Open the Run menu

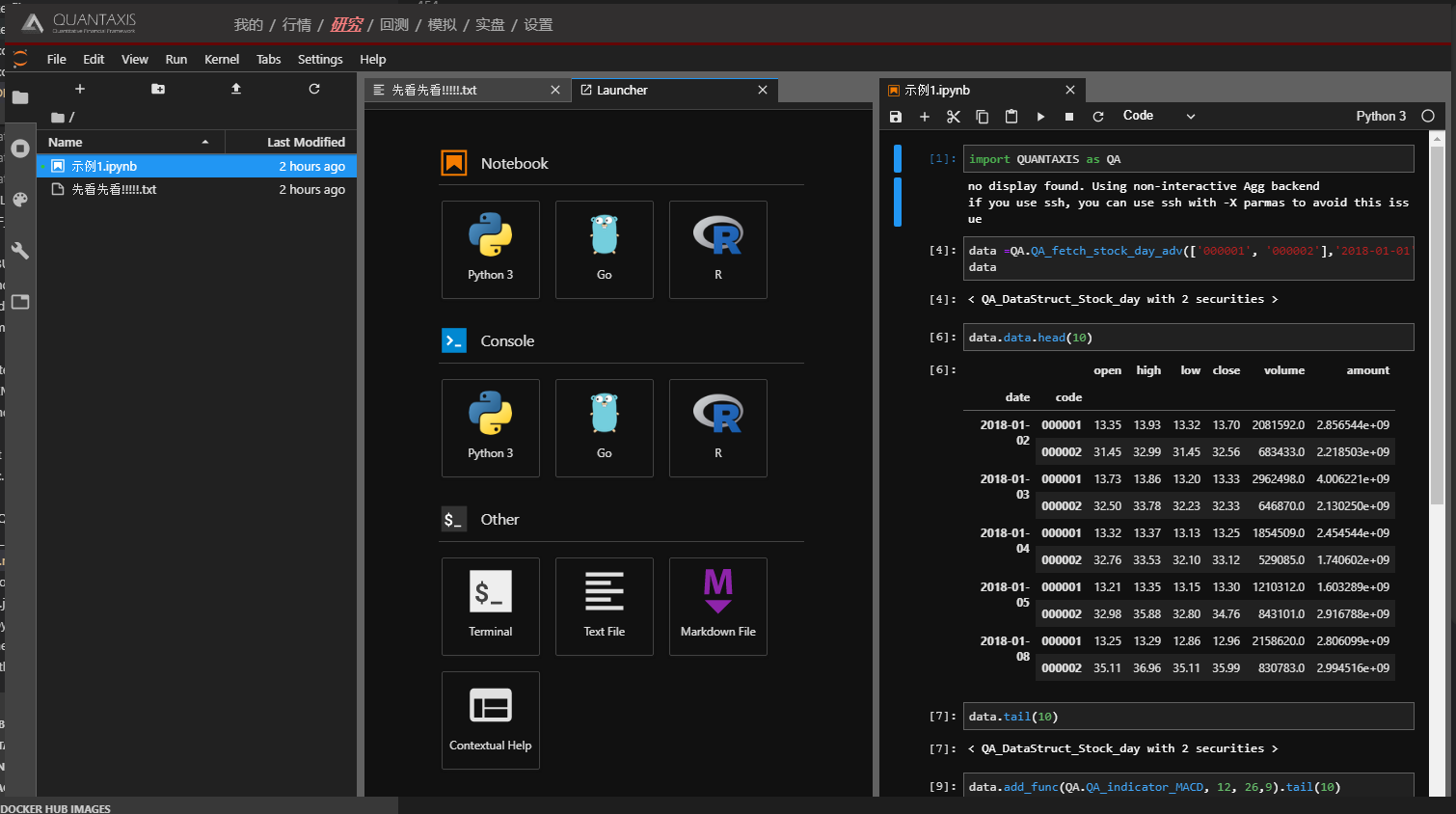[x=176, y=59]
